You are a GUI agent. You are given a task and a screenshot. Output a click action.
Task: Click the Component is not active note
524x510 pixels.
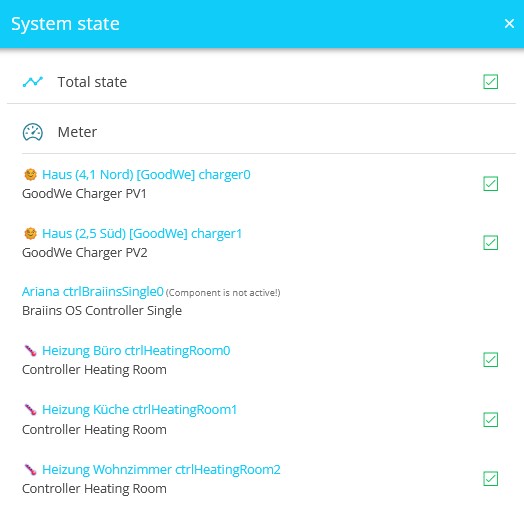(x=223, y=293)
